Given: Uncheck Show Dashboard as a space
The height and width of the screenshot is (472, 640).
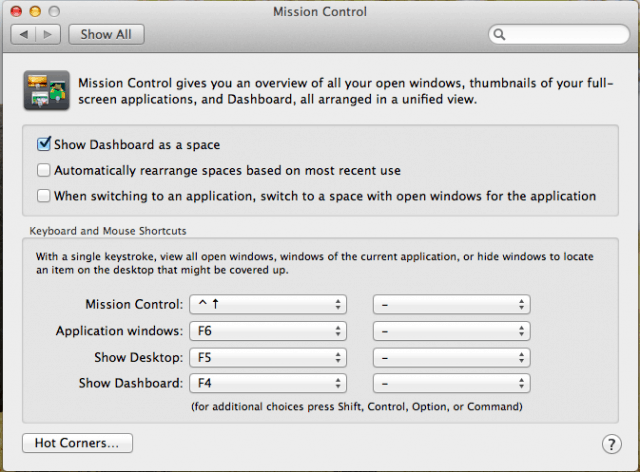Looking at the screenshot, I should 44,145.
